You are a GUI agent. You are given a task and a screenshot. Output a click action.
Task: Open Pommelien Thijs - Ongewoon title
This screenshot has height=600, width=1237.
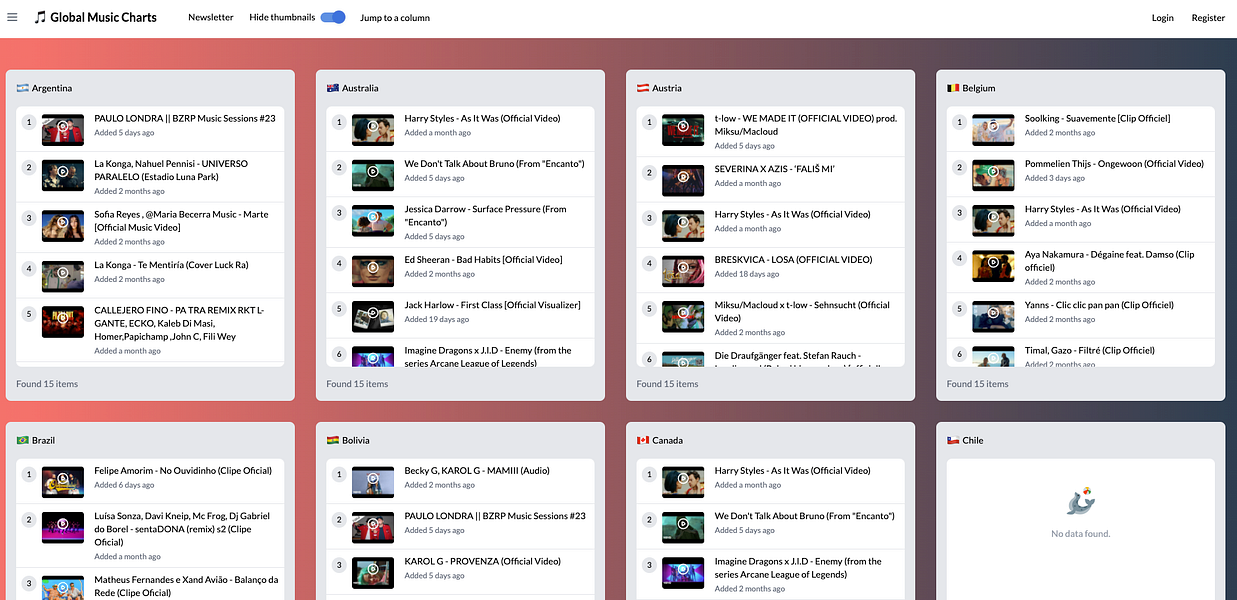click(x=1114, y=163)
